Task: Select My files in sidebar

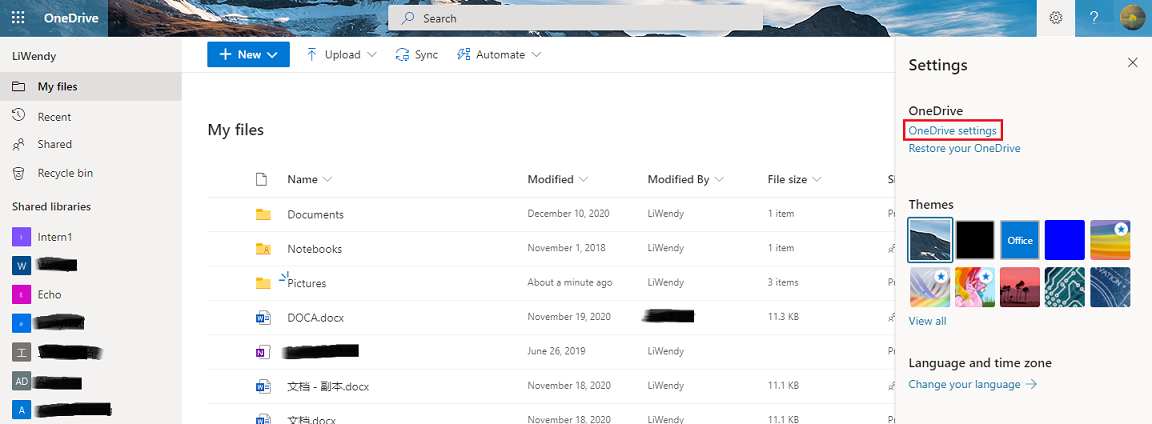Action: [90, 87]
